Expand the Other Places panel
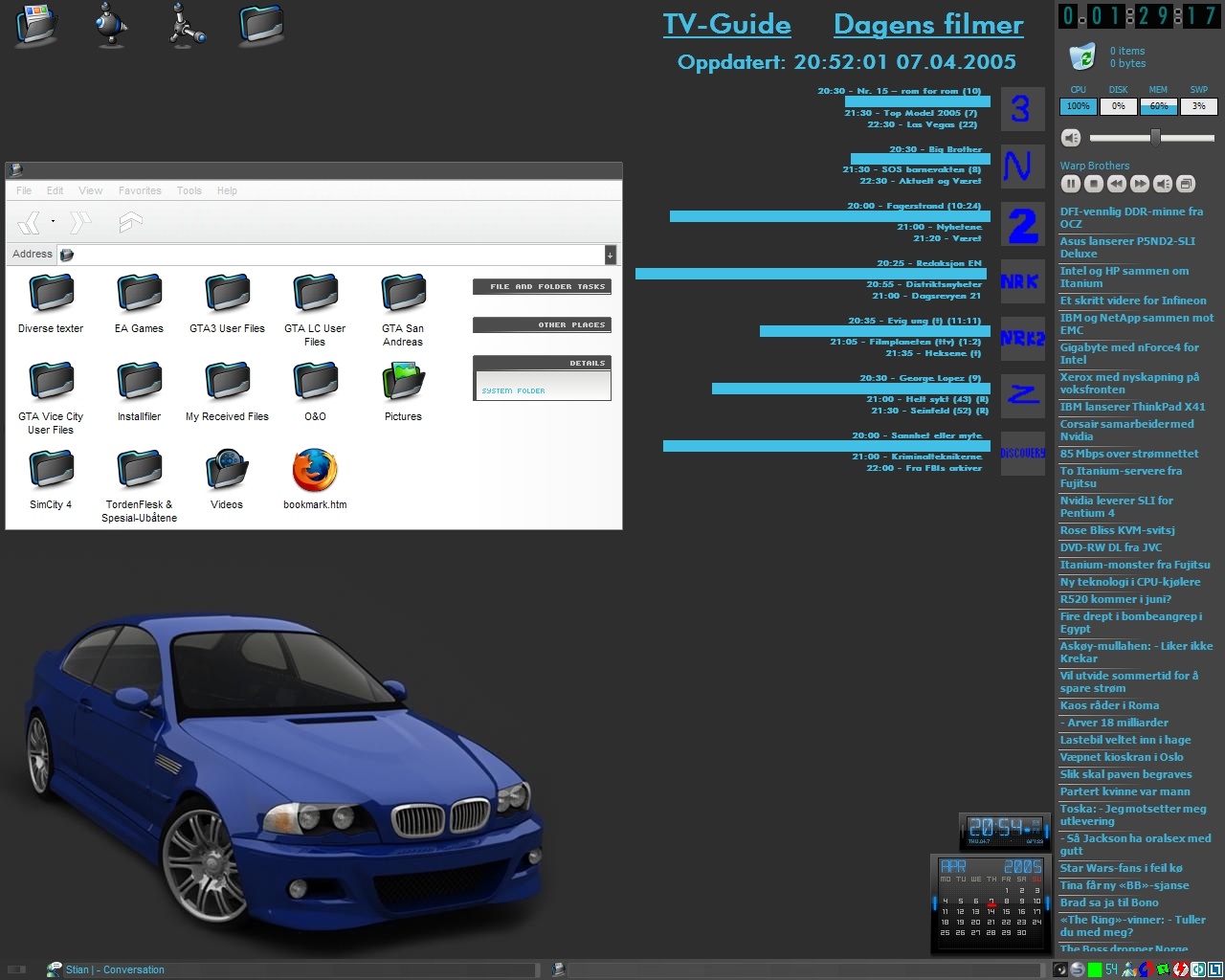The width and height of the screenshot is (1225, 980). [542, 324]
